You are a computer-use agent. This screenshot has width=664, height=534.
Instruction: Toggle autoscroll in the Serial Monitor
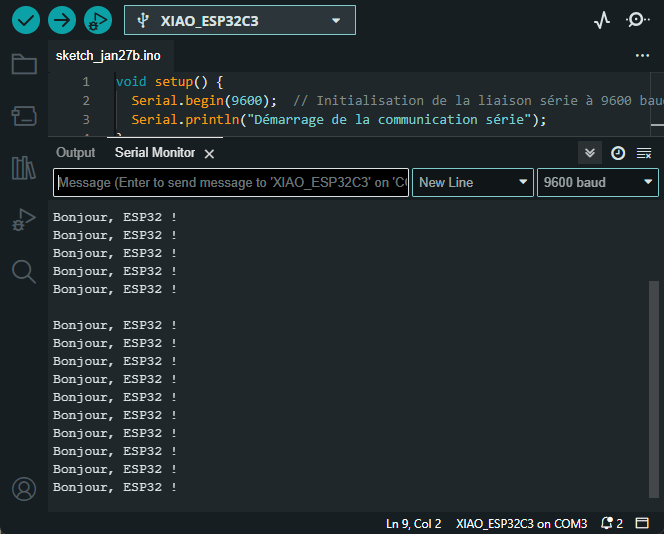590,153
